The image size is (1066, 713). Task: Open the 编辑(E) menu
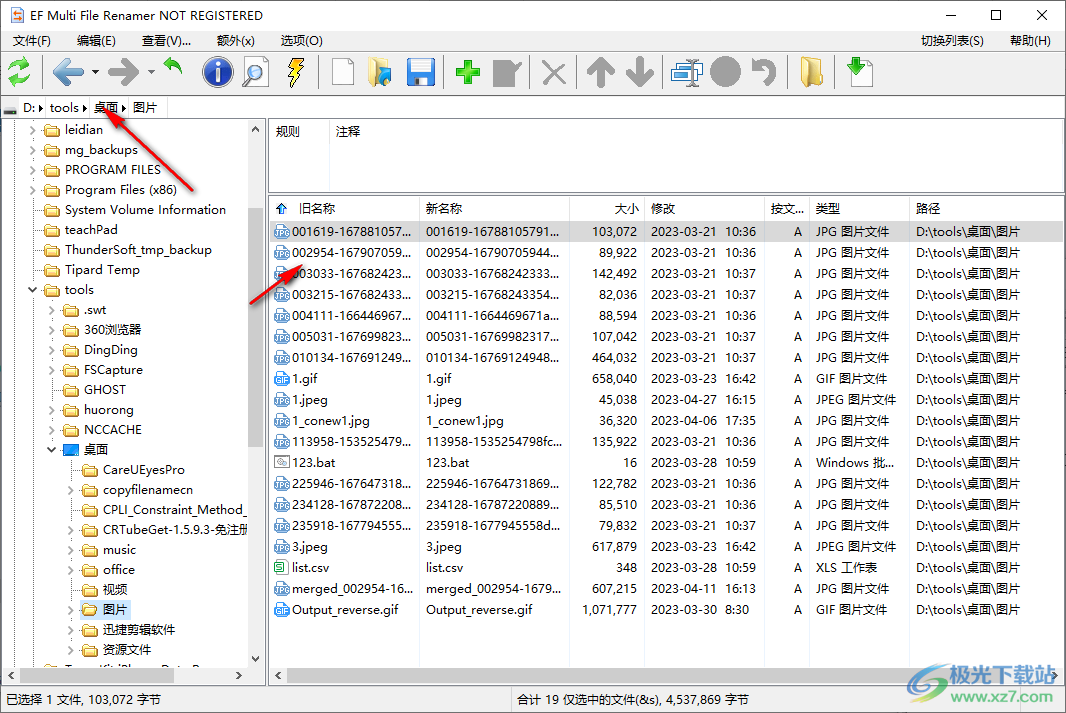point(97,41)
